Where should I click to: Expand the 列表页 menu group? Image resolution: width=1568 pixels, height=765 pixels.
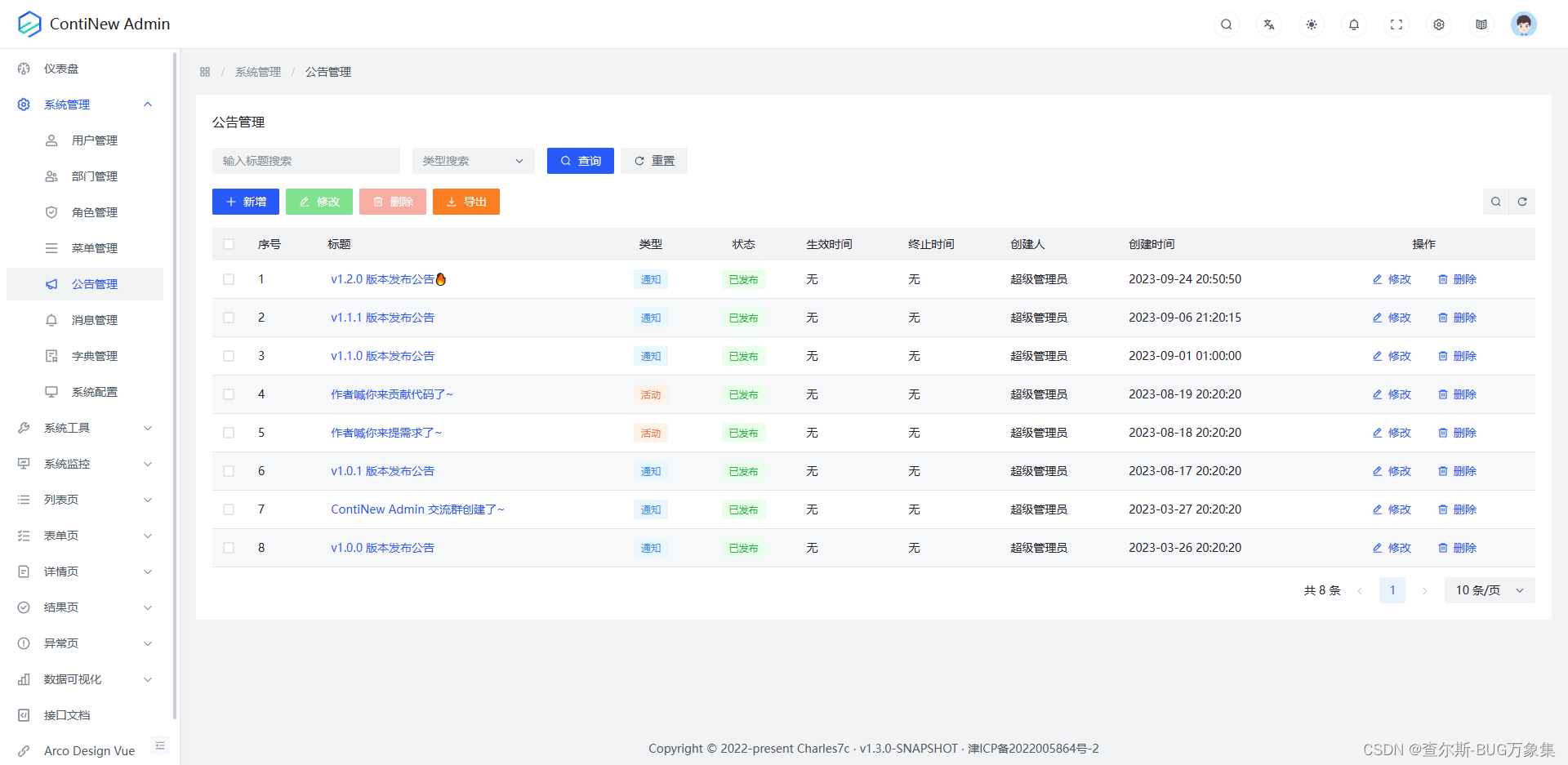tap(85, 500)
